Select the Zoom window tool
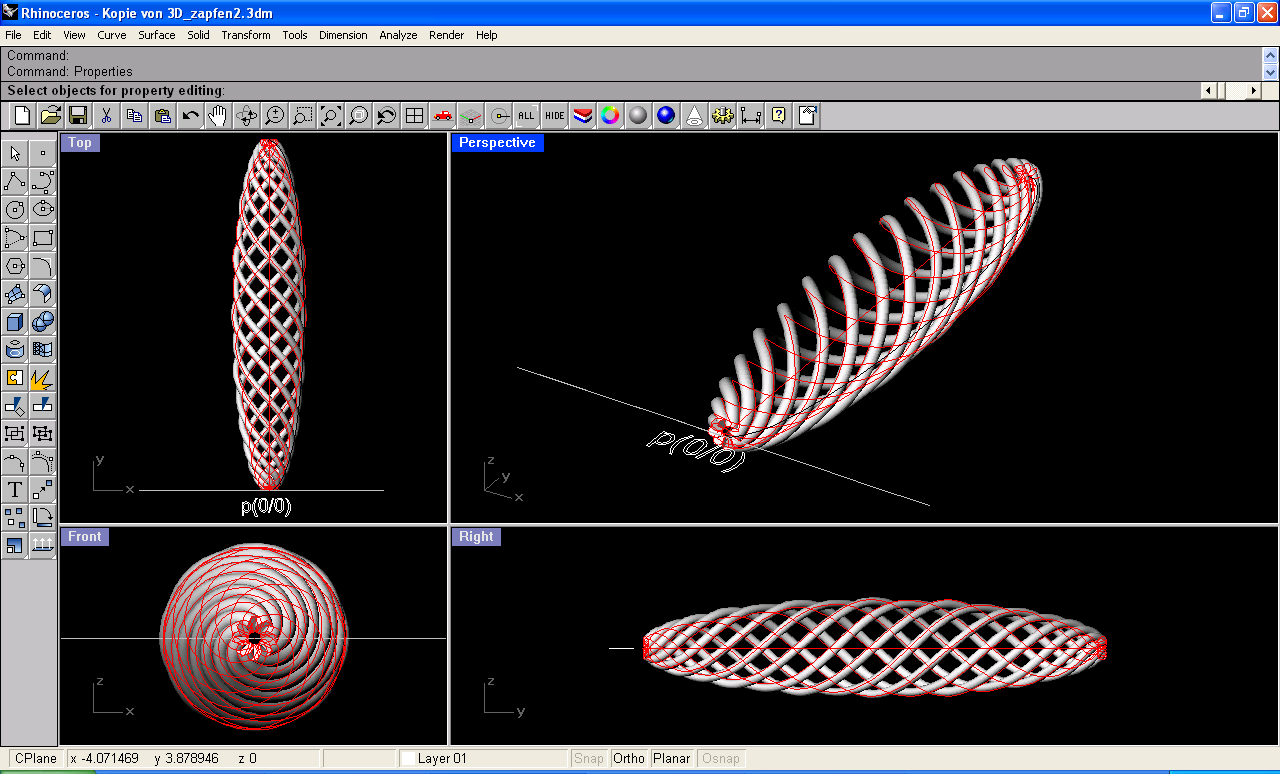Viewport: 1280px width, 774px height. tap(302, 116)
